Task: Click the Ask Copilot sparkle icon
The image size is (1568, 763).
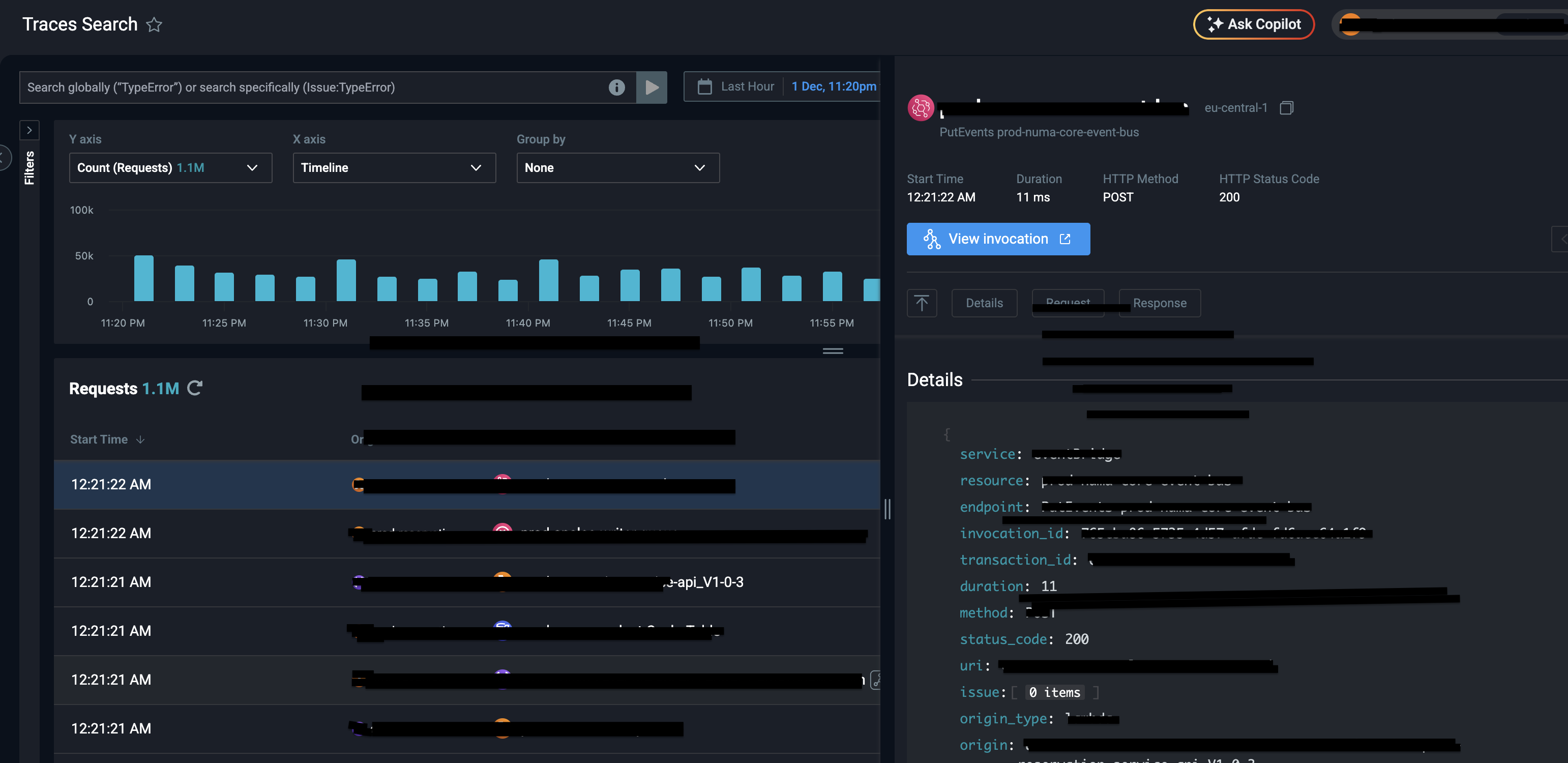Action: 1215,24
